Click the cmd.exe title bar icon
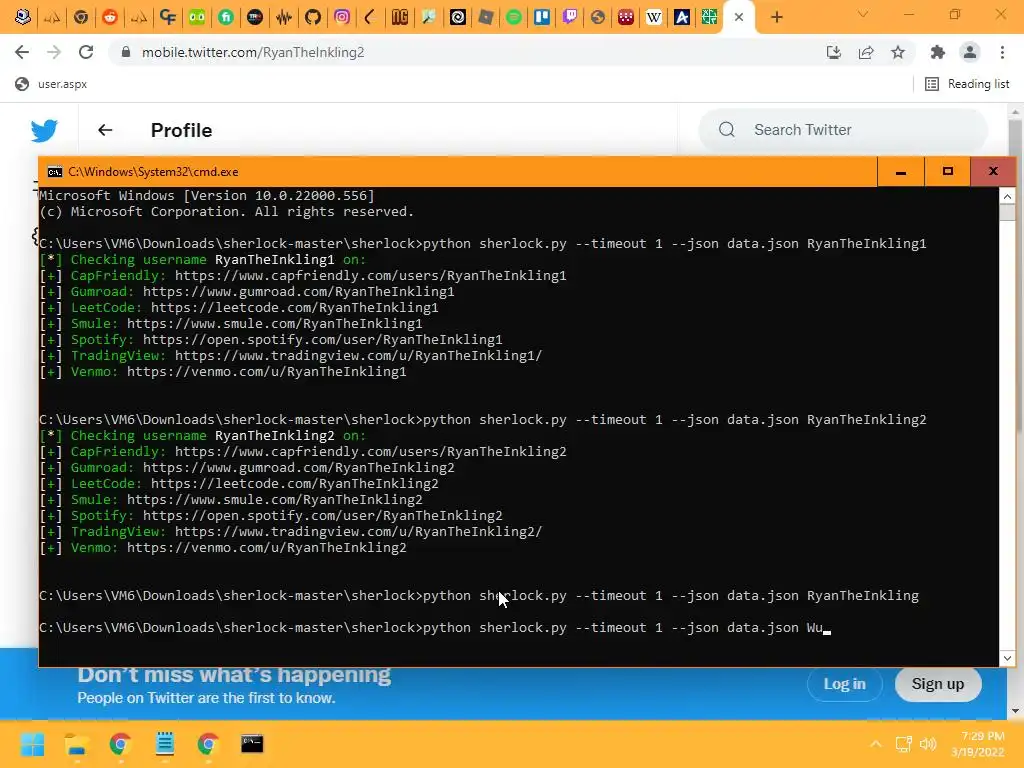Screen dimensions: 1024x768 55,172
